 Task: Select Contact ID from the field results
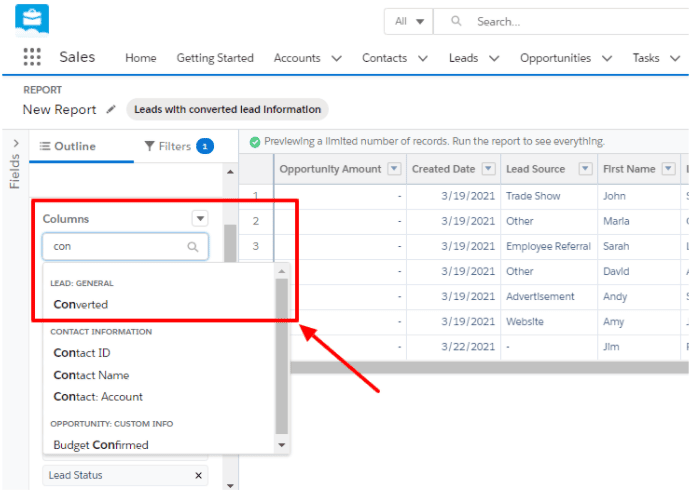pos(82,353)
